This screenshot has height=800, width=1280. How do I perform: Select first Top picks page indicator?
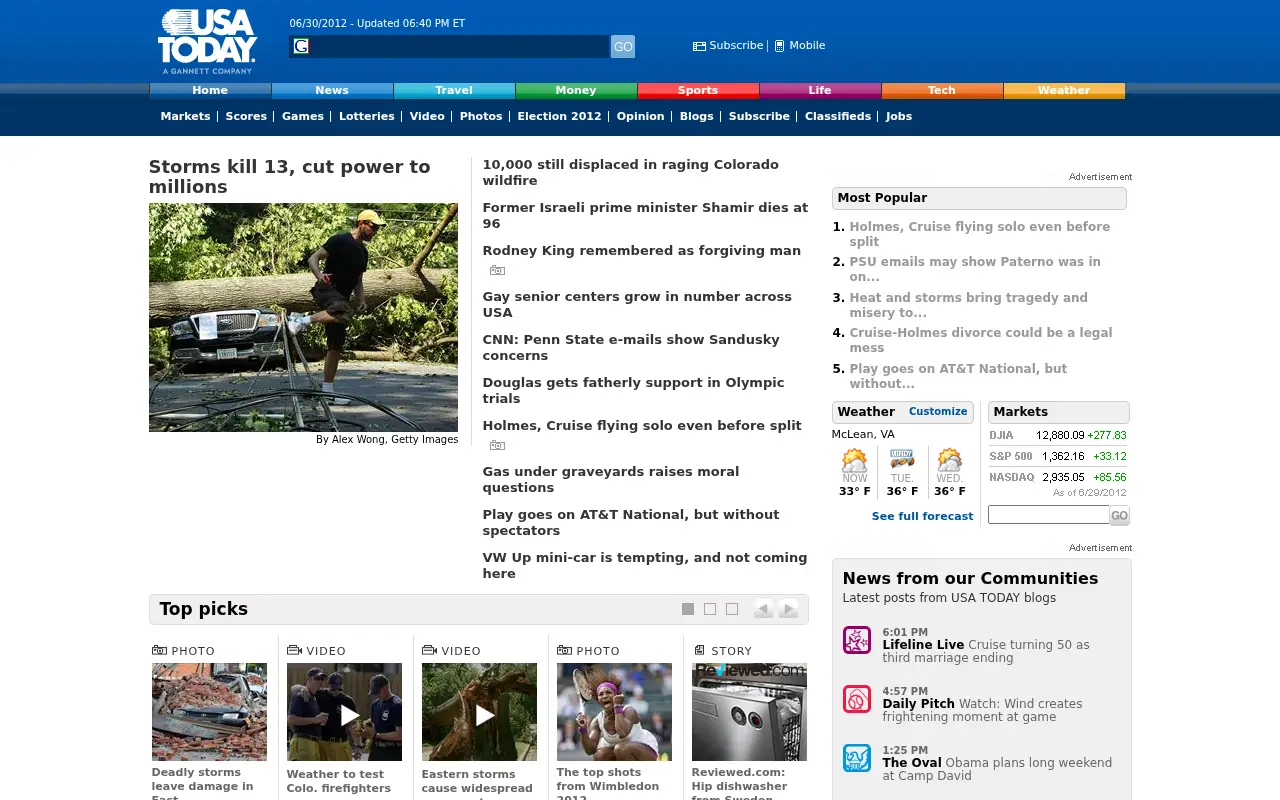pyautogui.click(x=688, y=609)
